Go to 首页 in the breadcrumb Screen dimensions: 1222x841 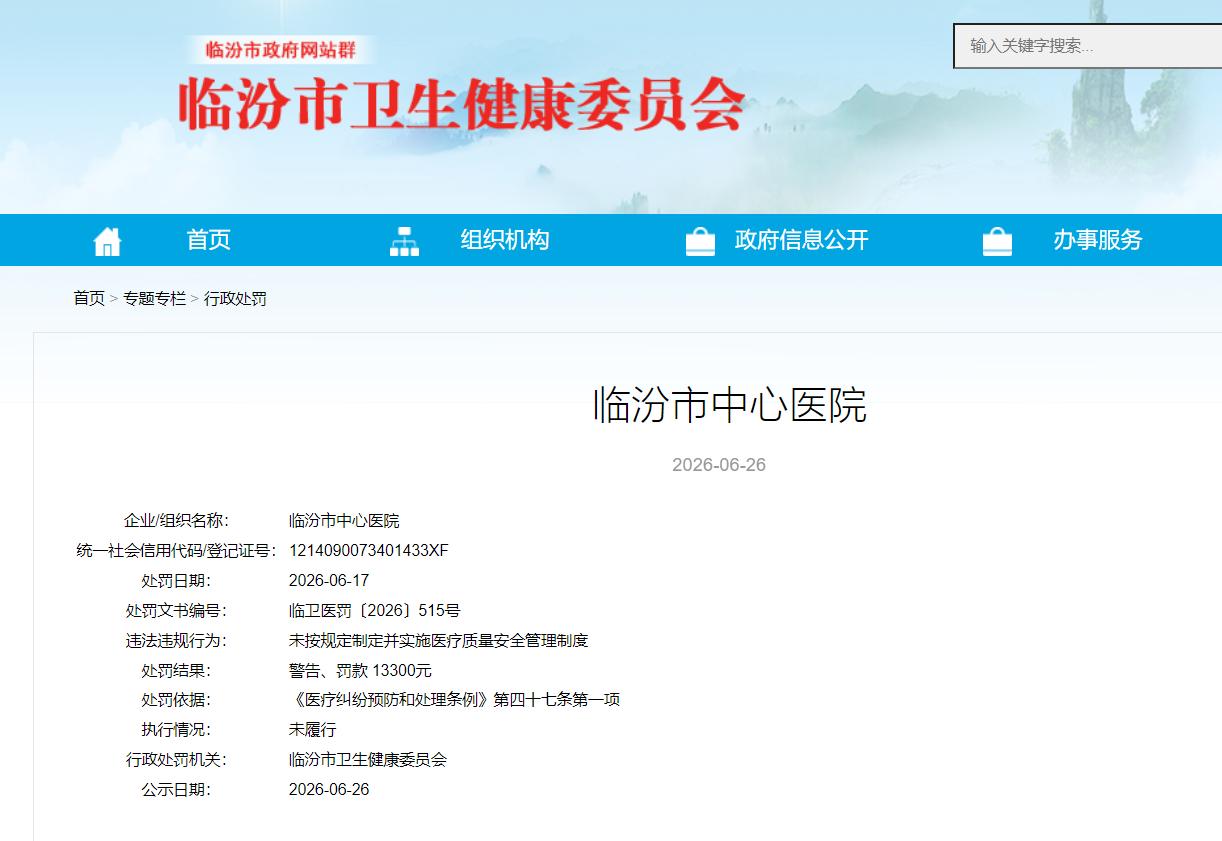[x=89, y=298]
